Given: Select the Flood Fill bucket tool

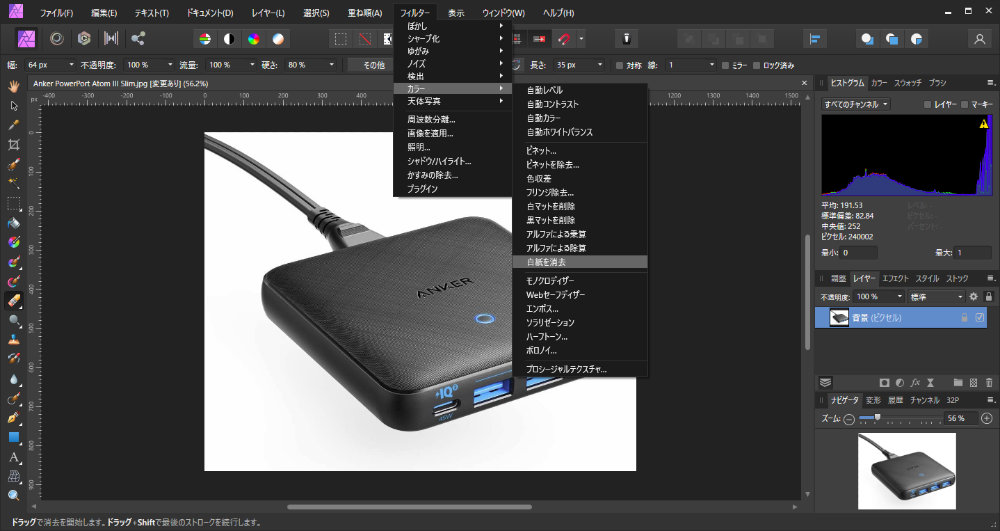Looking at the screenshot, I should pyautogui.click(x=13, y=223).
